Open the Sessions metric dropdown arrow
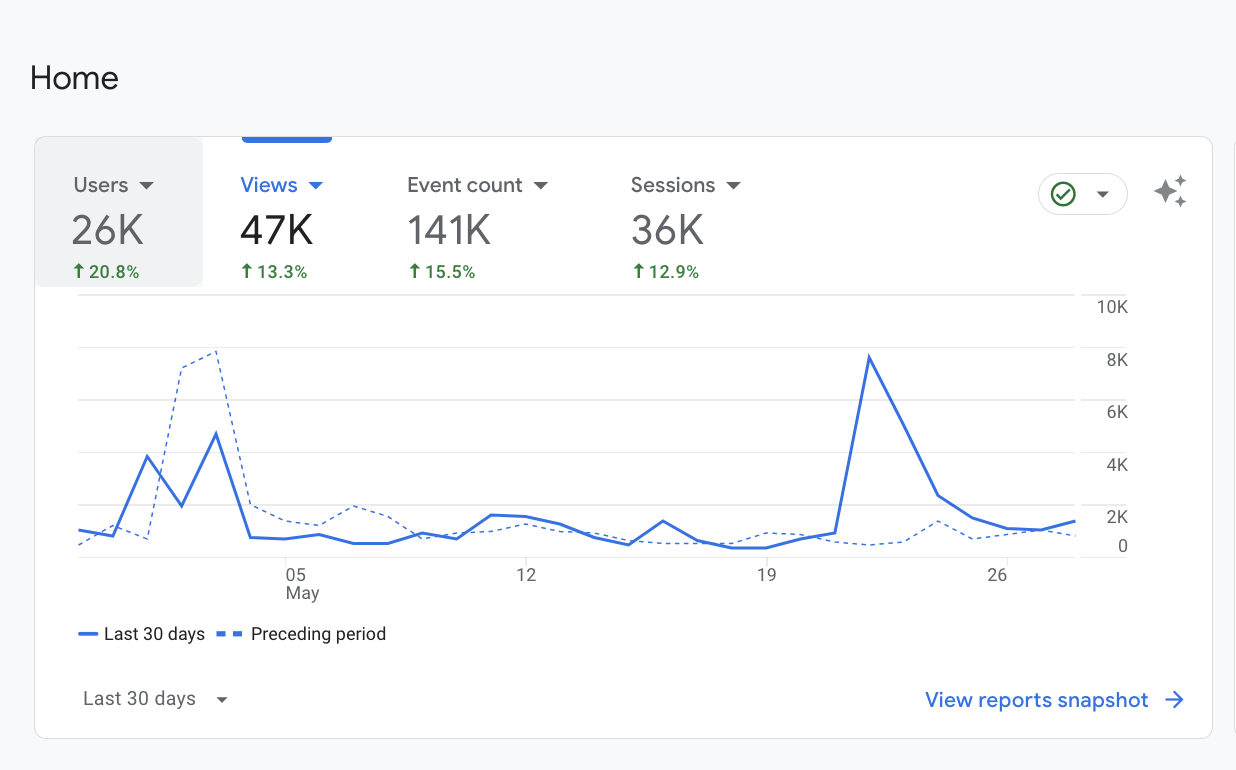 734,186
